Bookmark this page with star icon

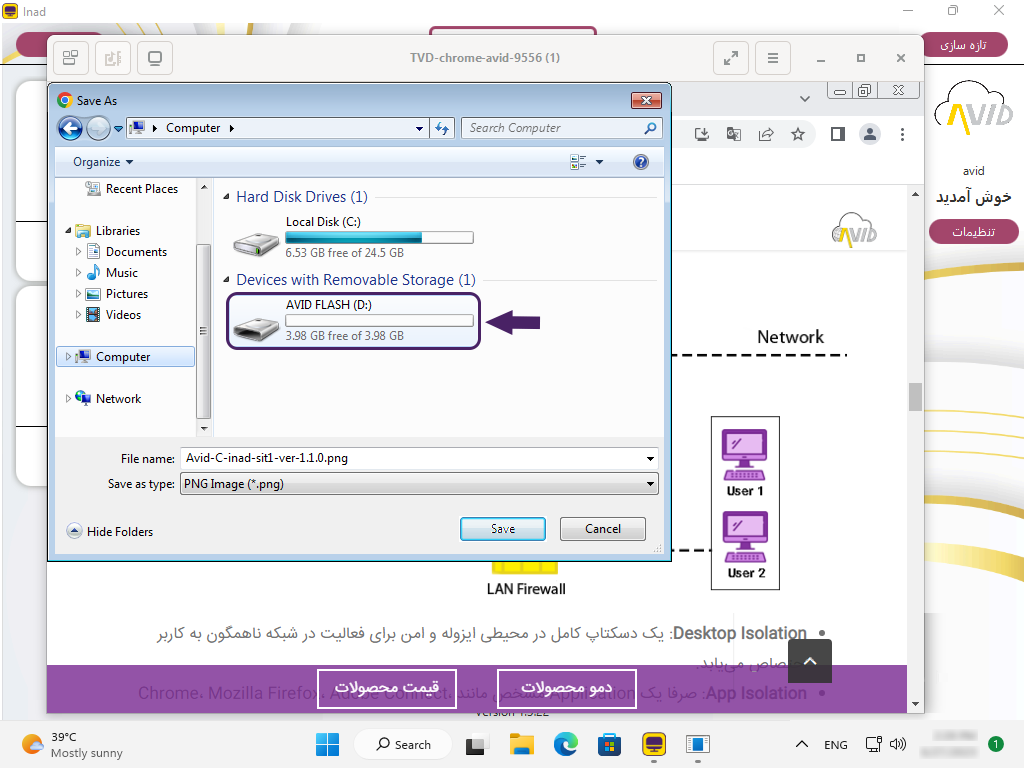tap(798, 135)
